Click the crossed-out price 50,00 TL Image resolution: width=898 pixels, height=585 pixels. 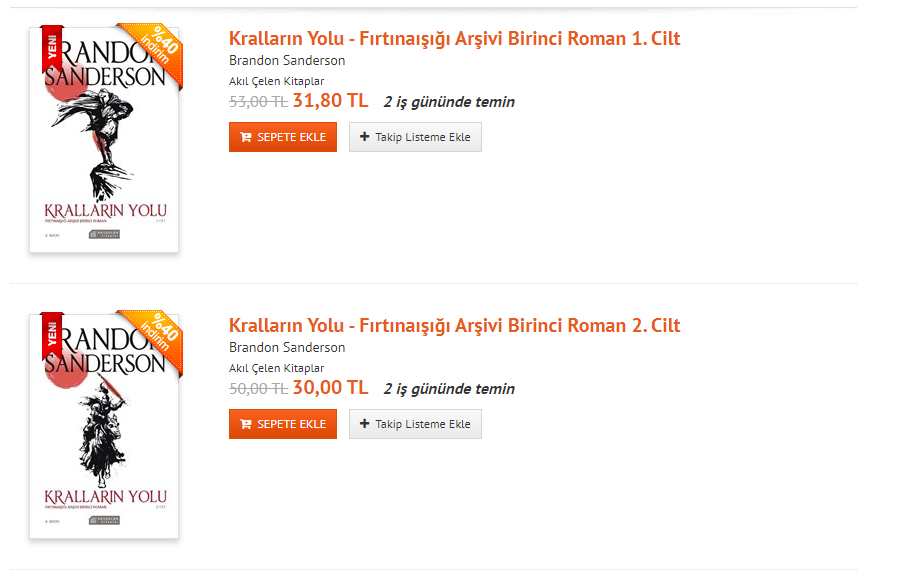pos(258,389)
